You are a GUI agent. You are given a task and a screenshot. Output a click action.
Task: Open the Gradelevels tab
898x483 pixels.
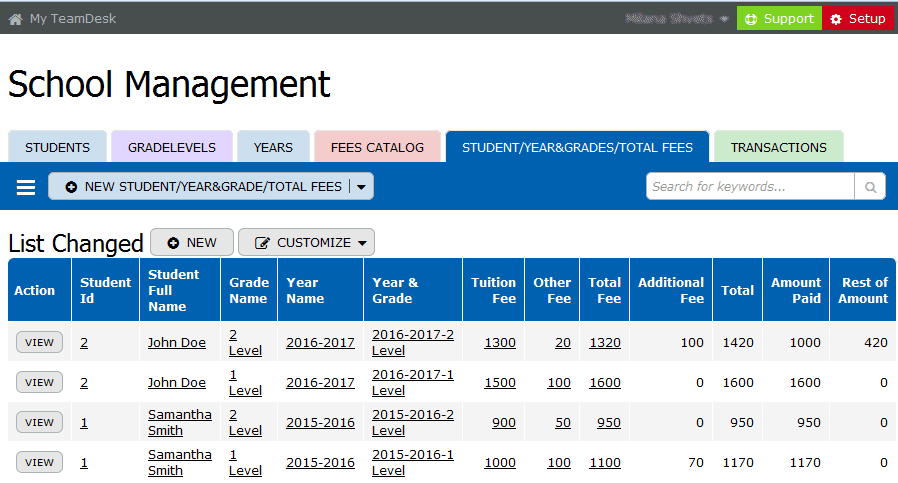click(x=172, y=147)
